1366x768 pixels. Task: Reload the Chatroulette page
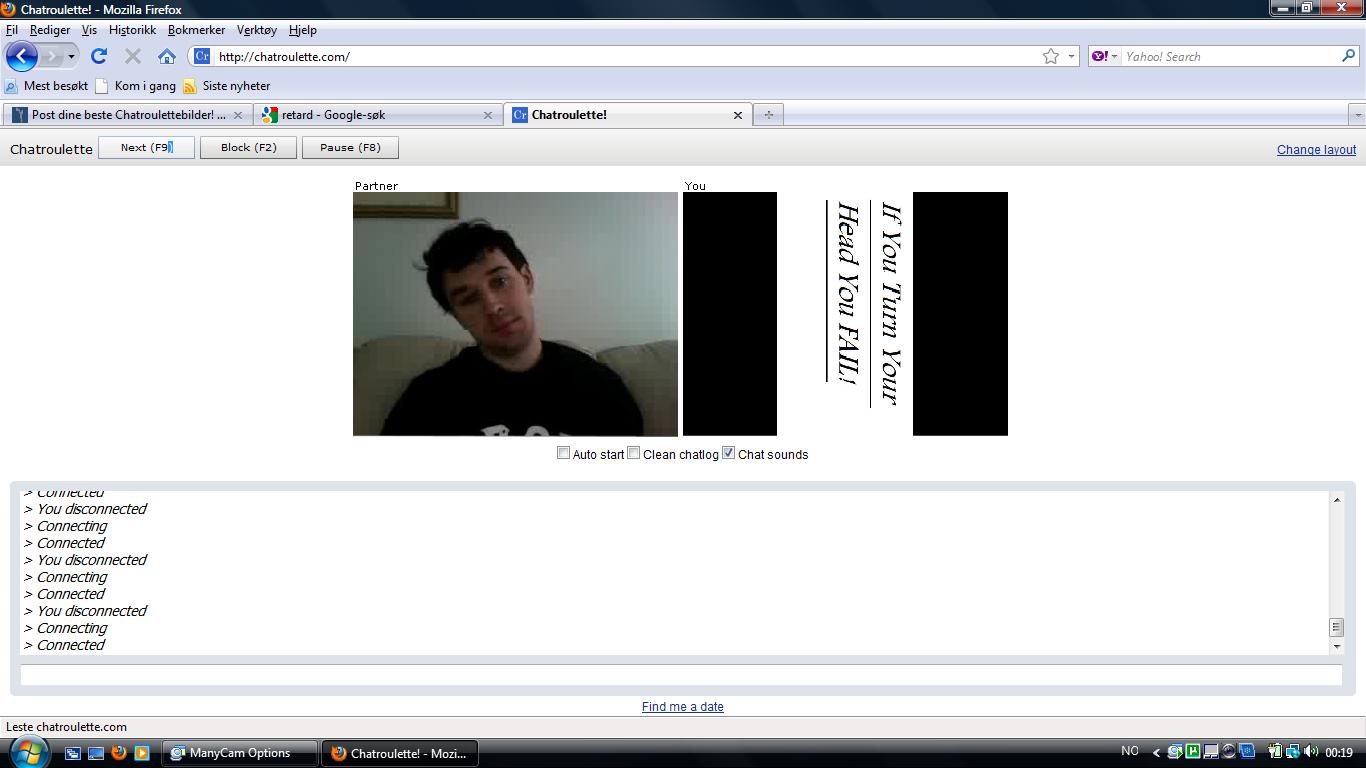click(98, 56)
